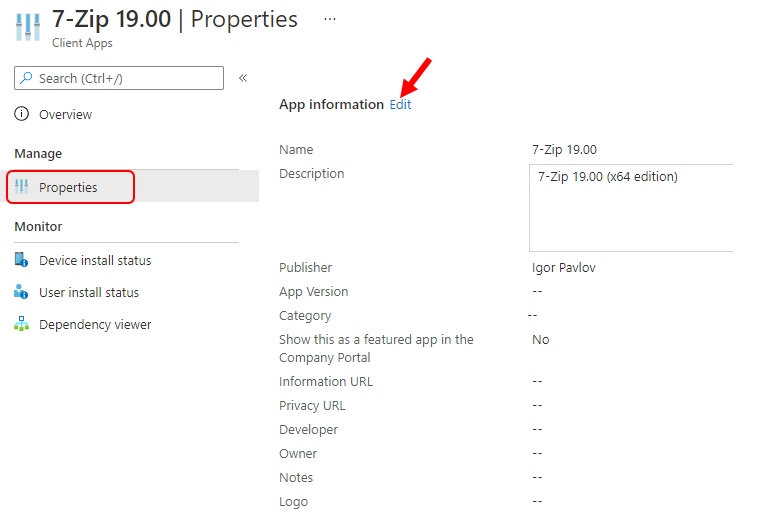This screenshot has height=526, width=765.
Task: Focus the Search (Ctrl+/) field
Action: pyautogui.click(x=119, y=78)
